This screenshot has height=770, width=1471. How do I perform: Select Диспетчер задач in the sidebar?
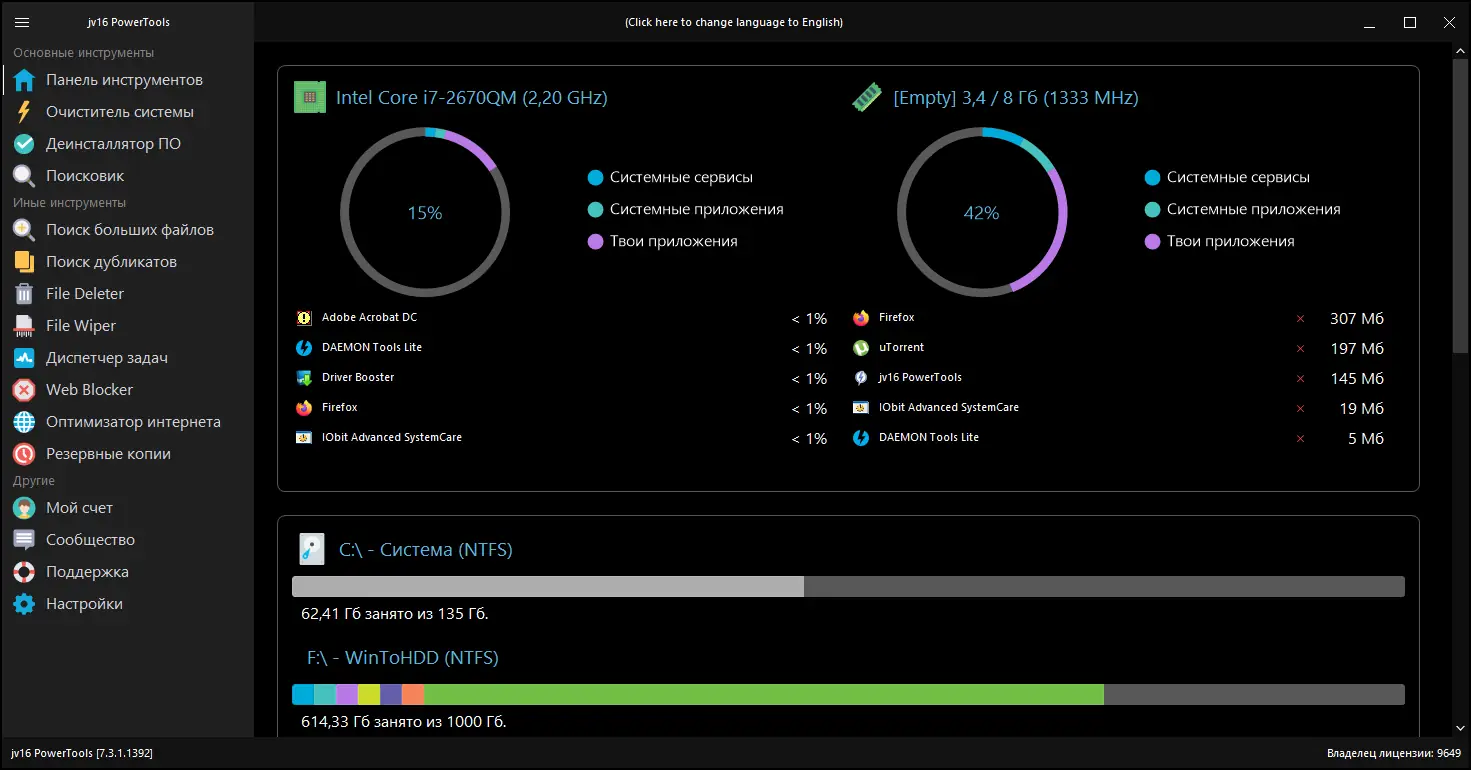point(128,358)
